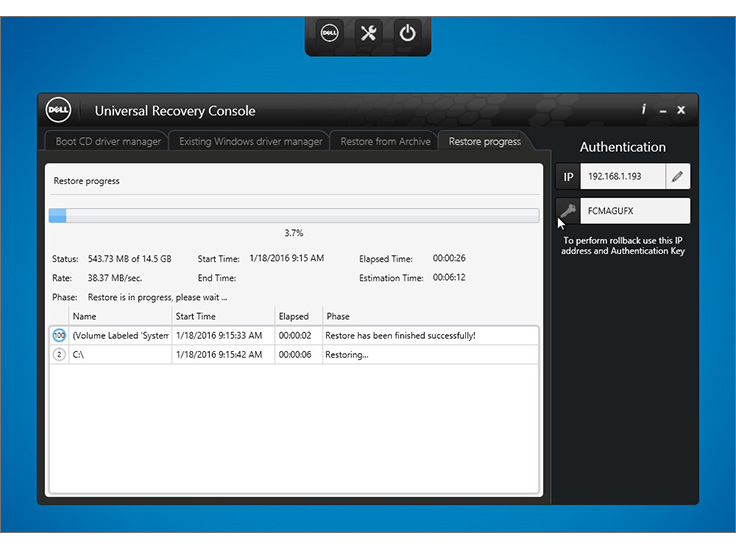Screen dimensions: 736x550
Task: Click the Phase column header
Action: point(431,316)
